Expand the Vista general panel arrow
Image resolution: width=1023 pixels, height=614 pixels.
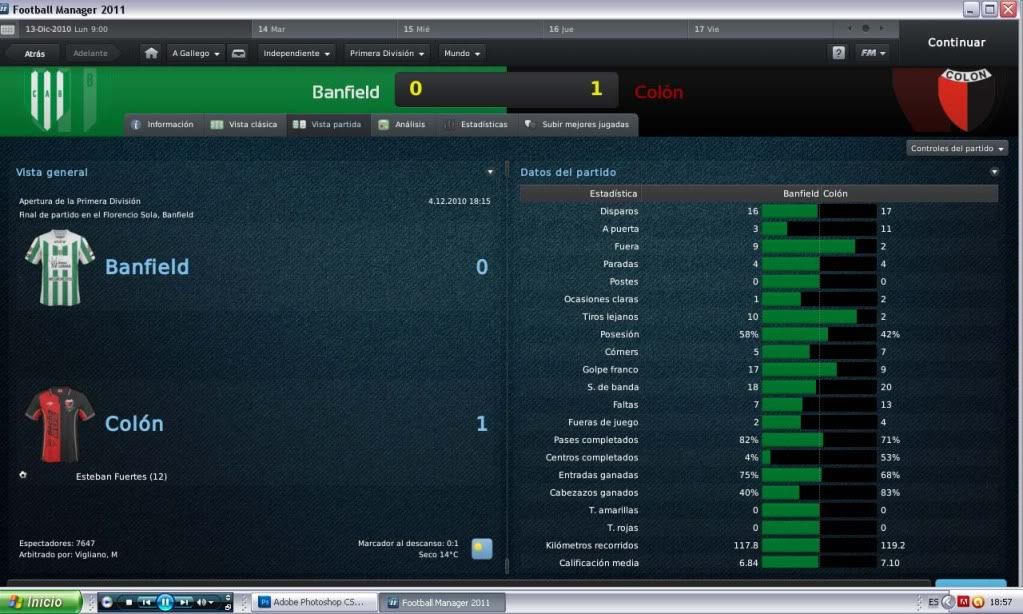point(490,172)
